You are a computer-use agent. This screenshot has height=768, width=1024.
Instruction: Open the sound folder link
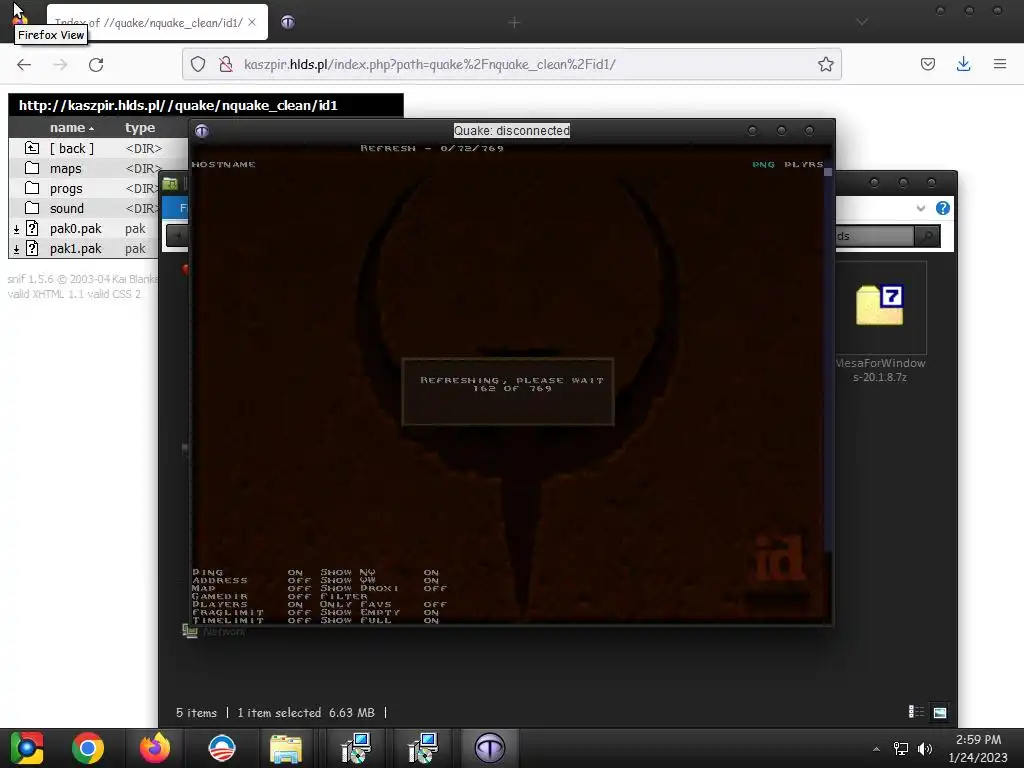(67, 208)
